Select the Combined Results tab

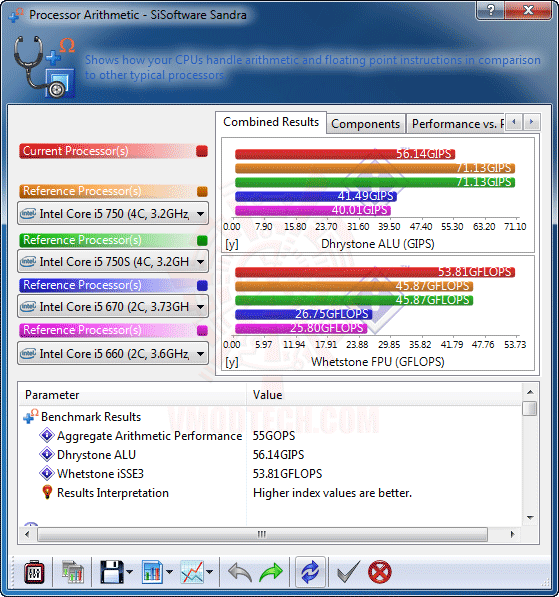[x=271, y=122]
